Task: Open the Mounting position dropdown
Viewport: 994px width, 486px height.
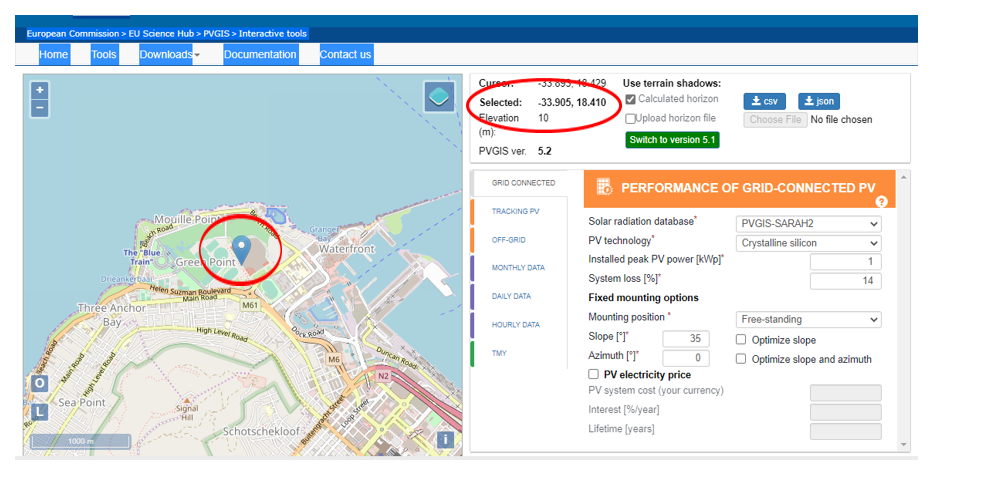Action: pyautogui.click(x=808, y=319)
